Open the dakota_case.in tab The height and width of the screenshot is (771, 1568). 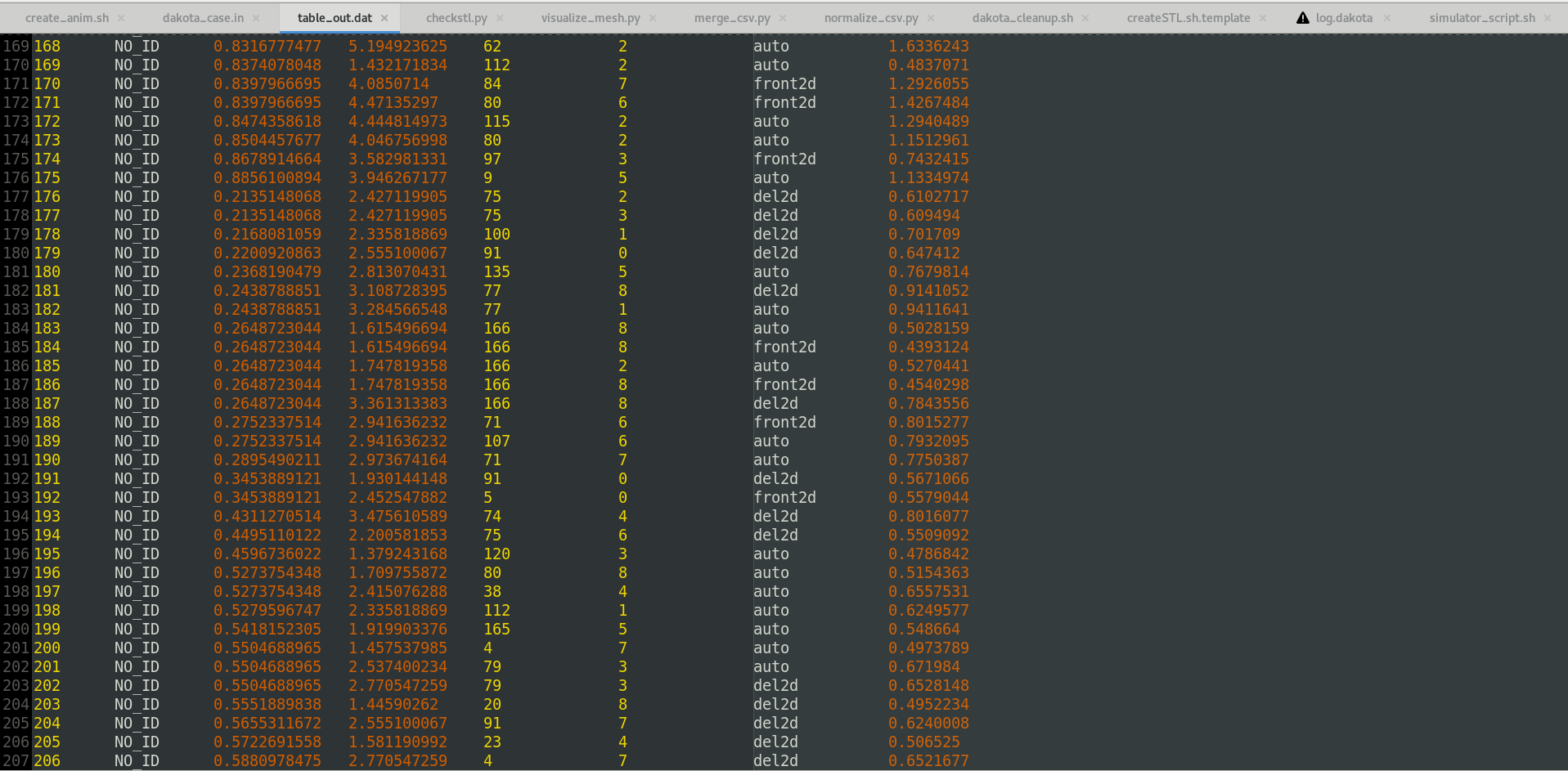tap(203, 18)
